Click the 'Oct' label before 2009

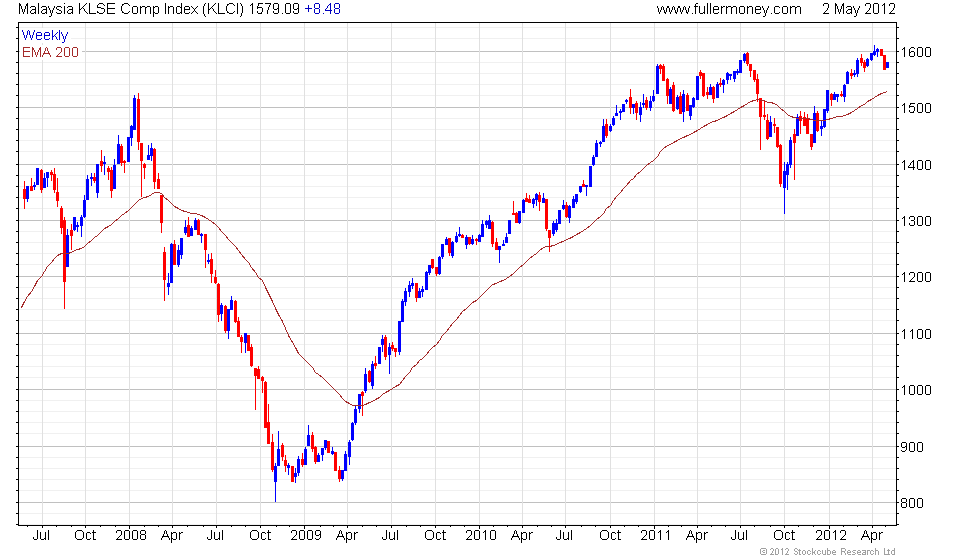tap(260, 536)
